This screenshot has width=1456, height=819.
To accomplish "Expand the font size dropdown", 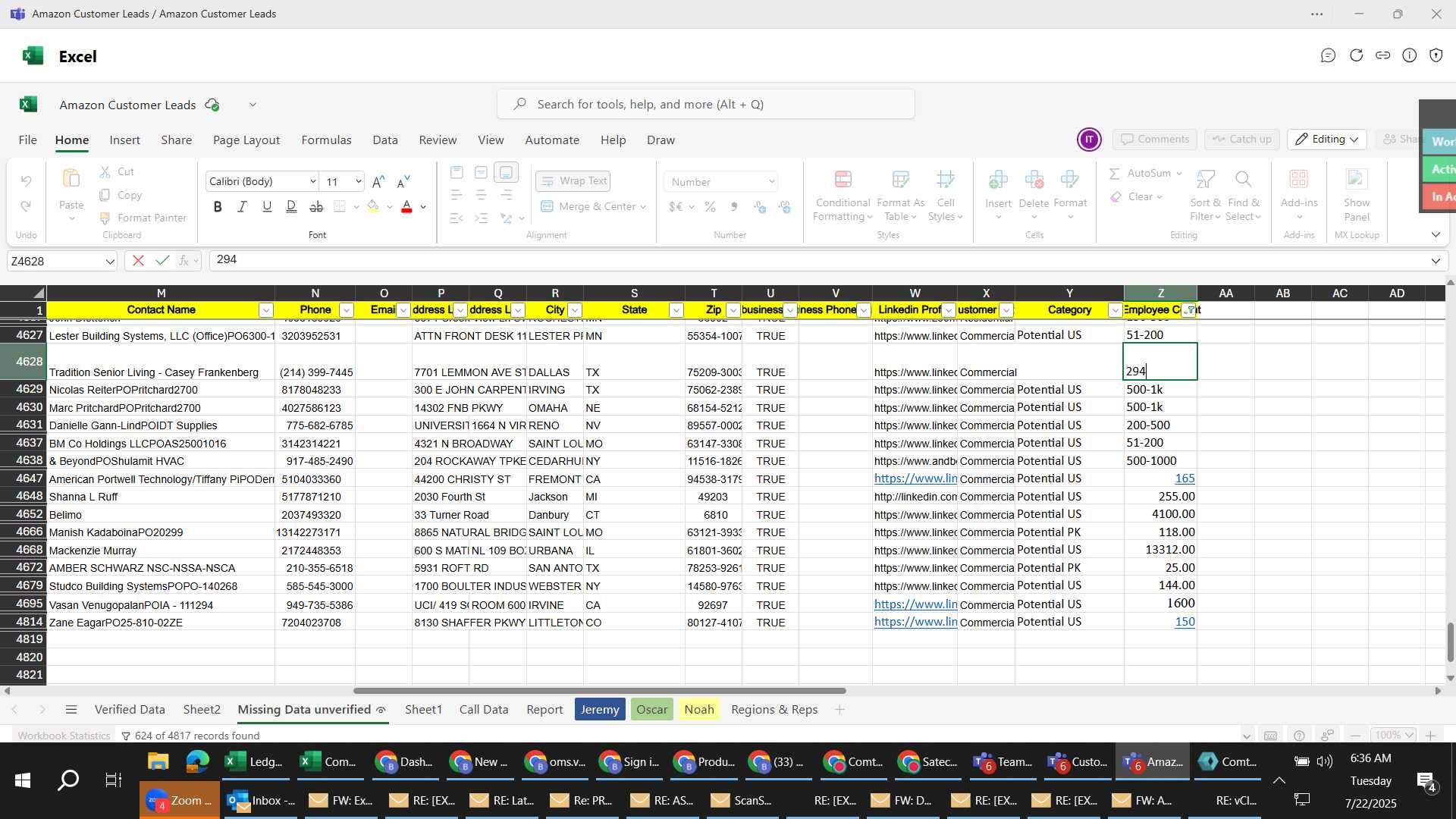I will [358, 181].
